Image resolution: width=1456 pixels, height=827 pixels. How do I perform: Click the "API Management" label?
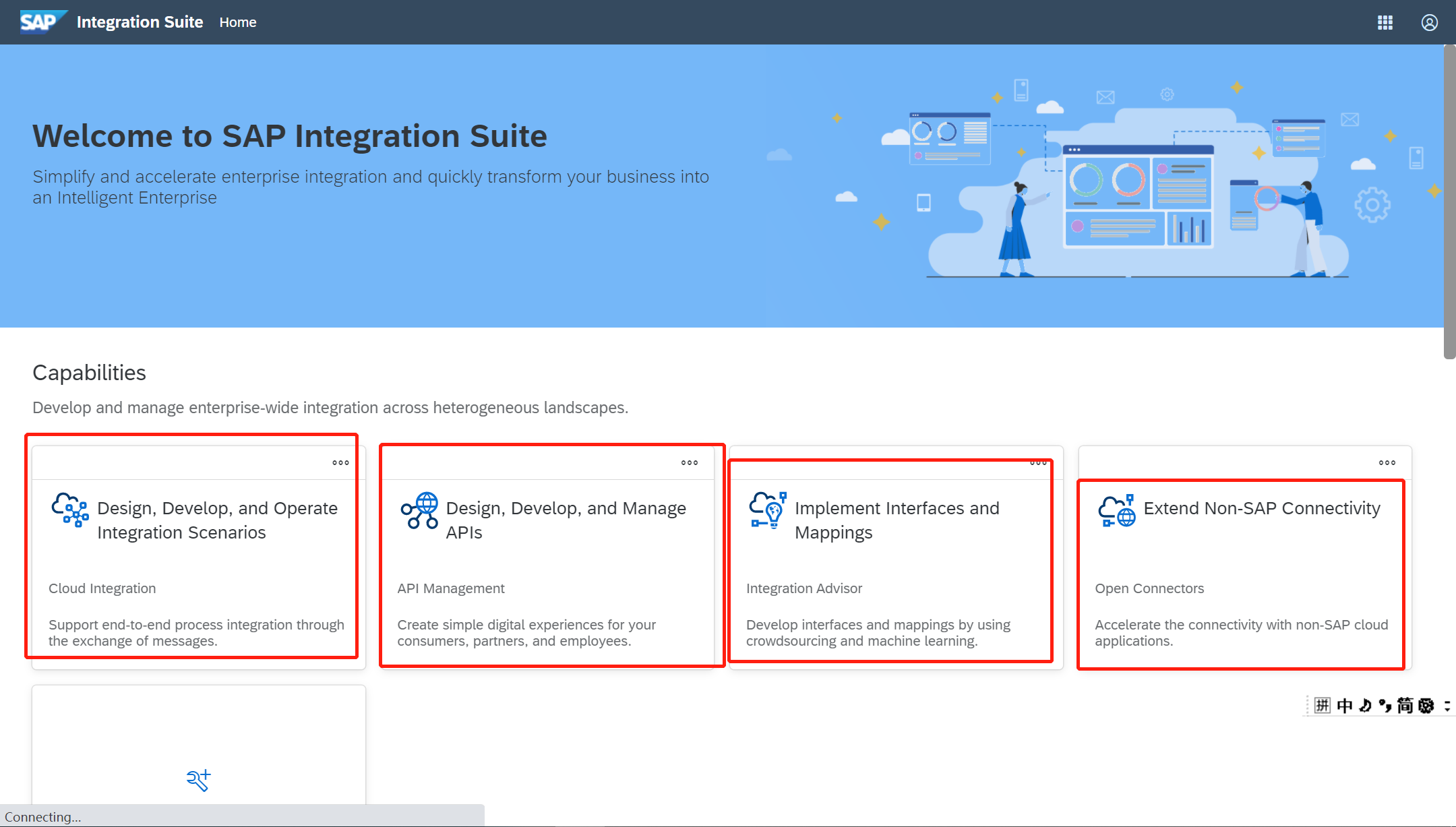[x=451, y=588]
